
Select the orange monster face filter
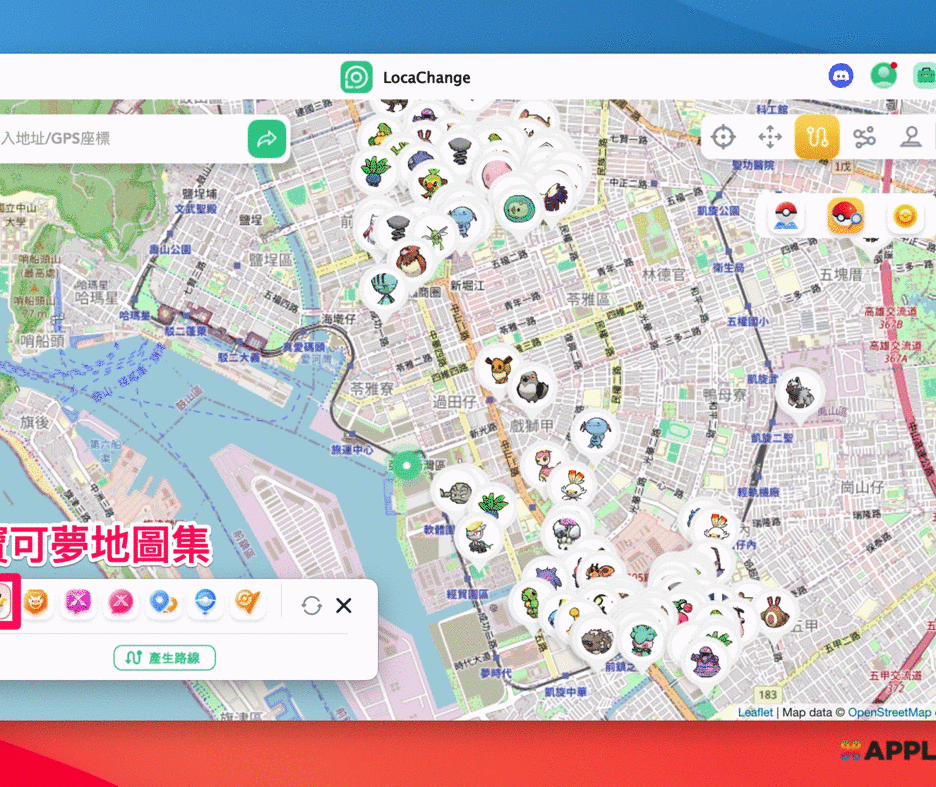click(37, 603)
